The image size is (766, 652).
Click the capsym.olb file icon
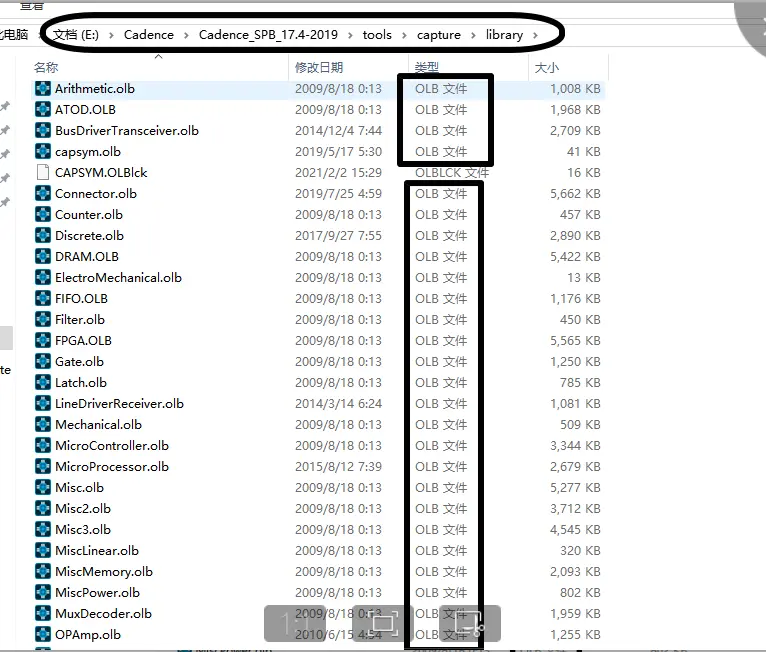[x=43, y=152]
